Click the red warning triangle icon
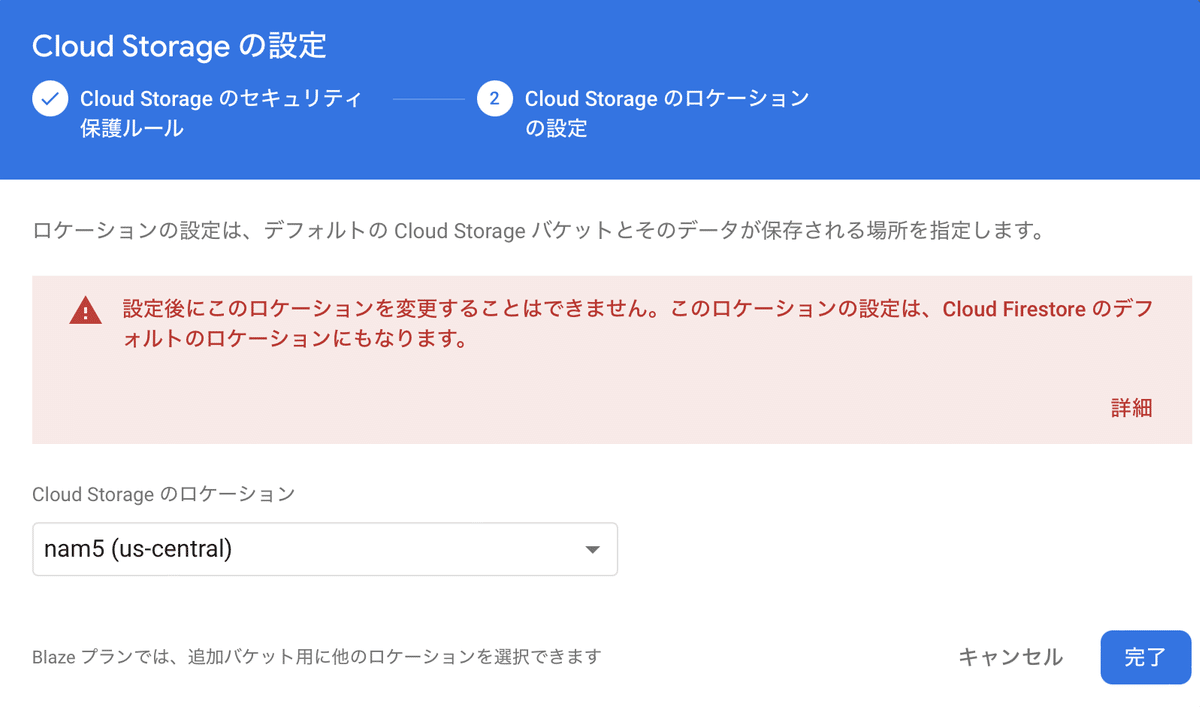The width and height of the screenshot is (1200, 707). 86,311
